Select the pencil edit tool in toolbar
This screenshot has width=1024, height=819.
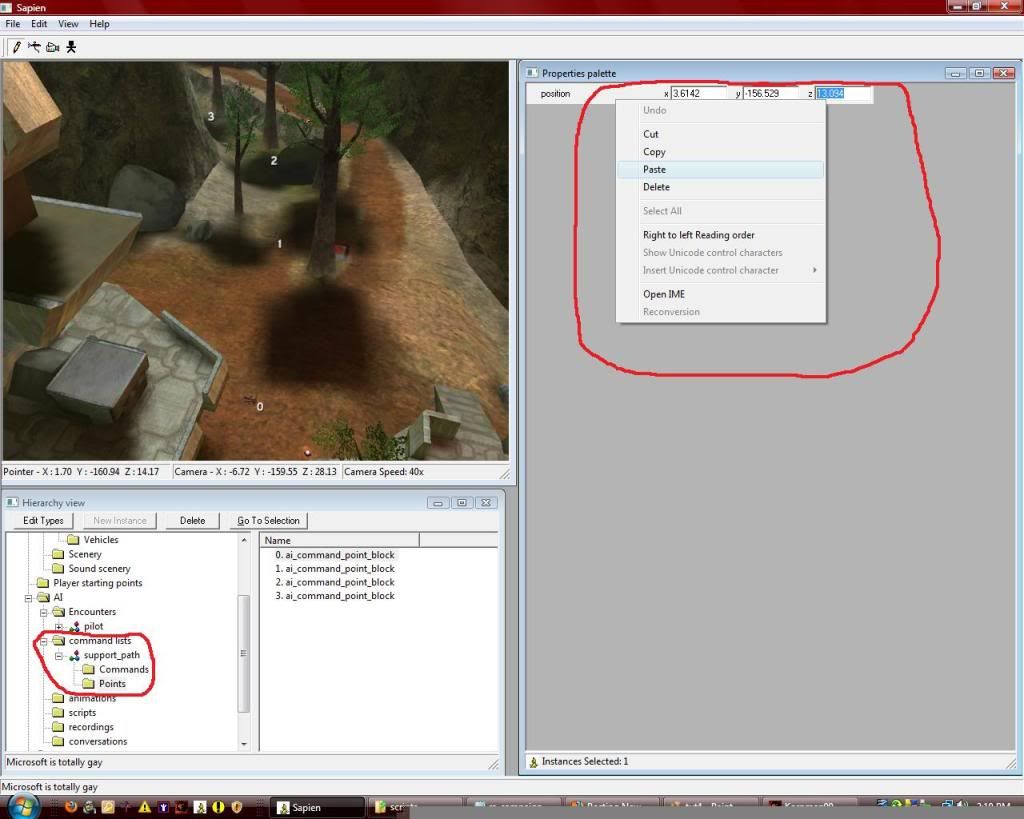pos(17,47)
